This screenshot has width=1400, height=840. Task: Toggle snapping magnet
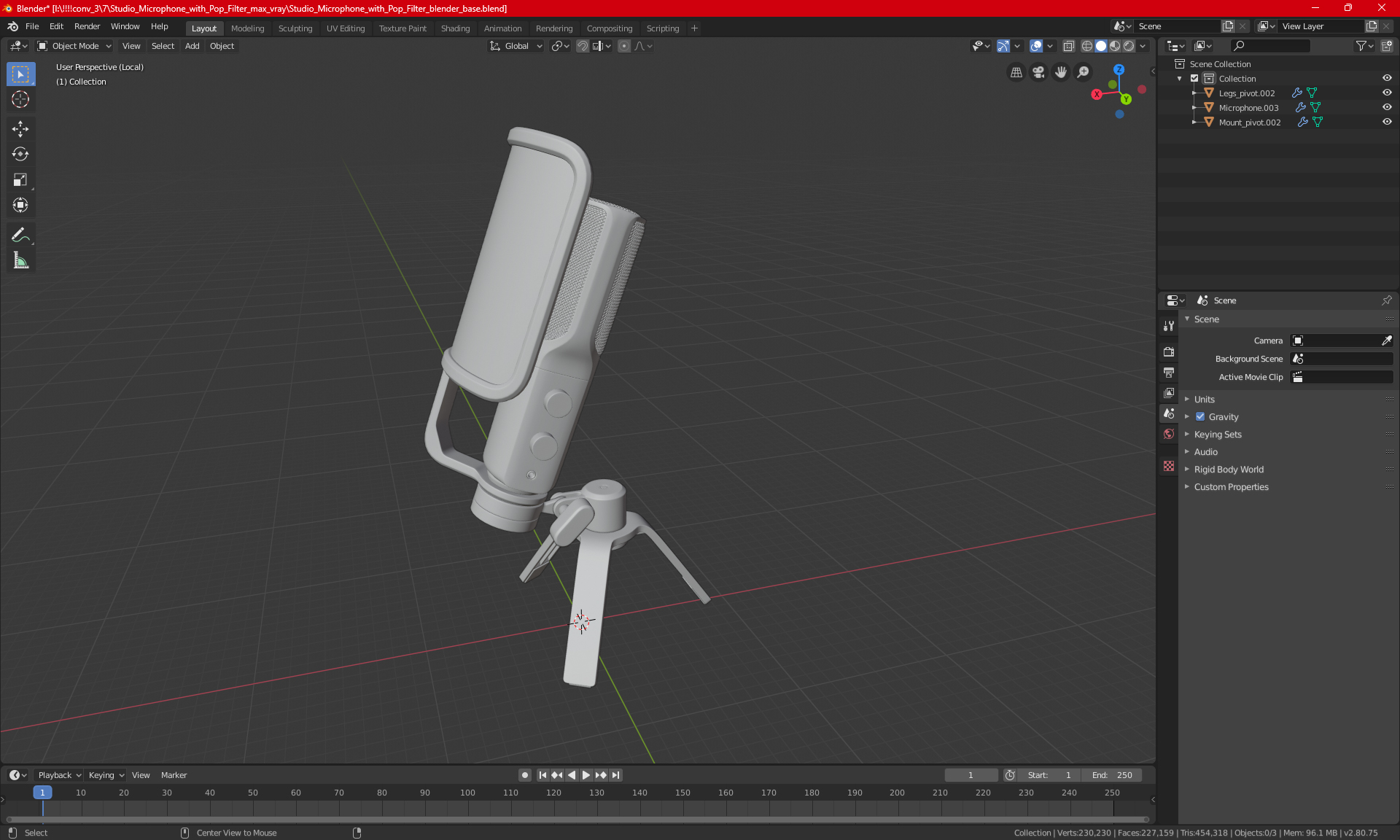point(582,46)
